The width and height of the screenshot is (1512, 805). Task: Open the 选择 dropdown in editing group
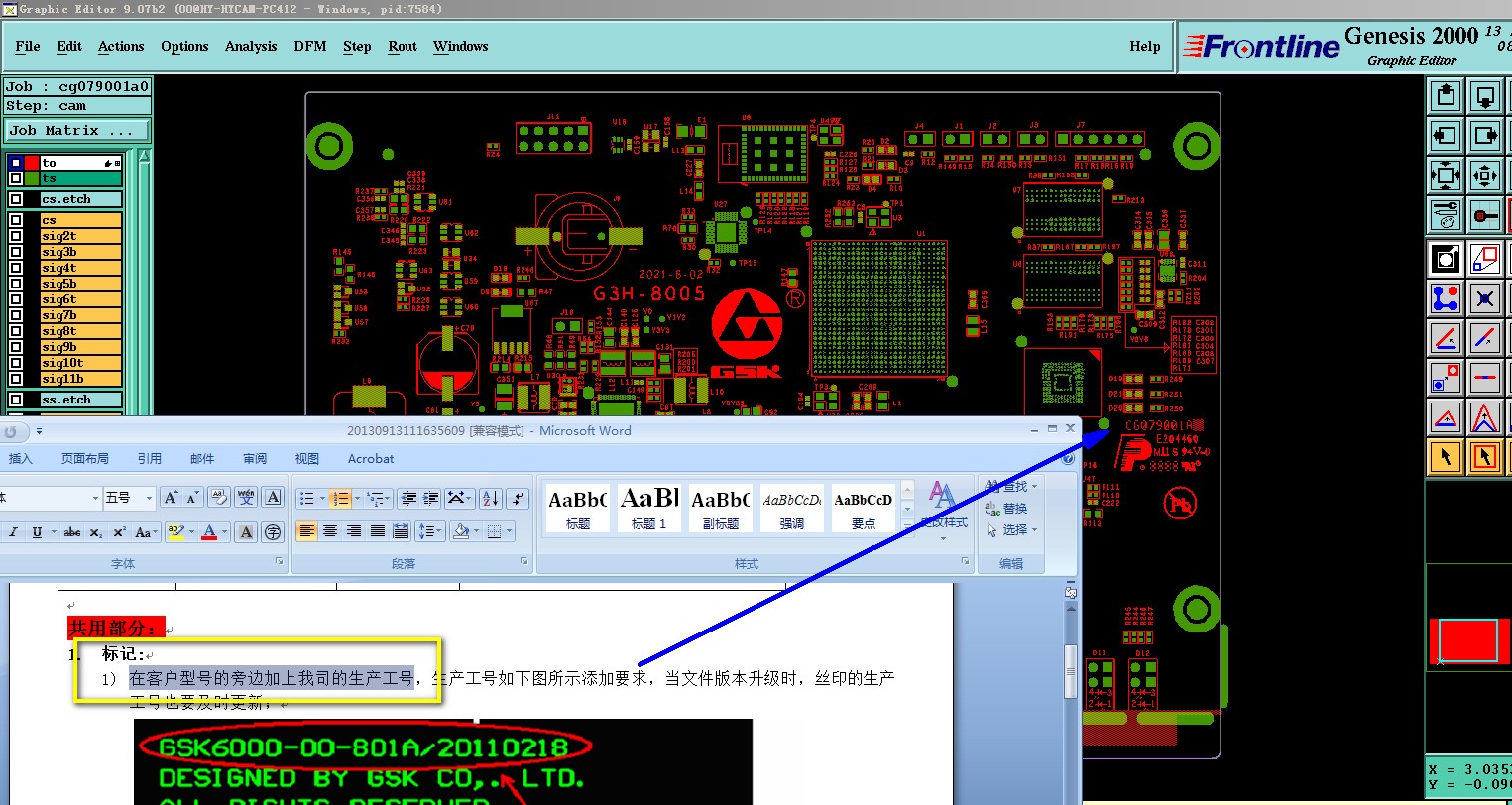(x=1012, y=530)
